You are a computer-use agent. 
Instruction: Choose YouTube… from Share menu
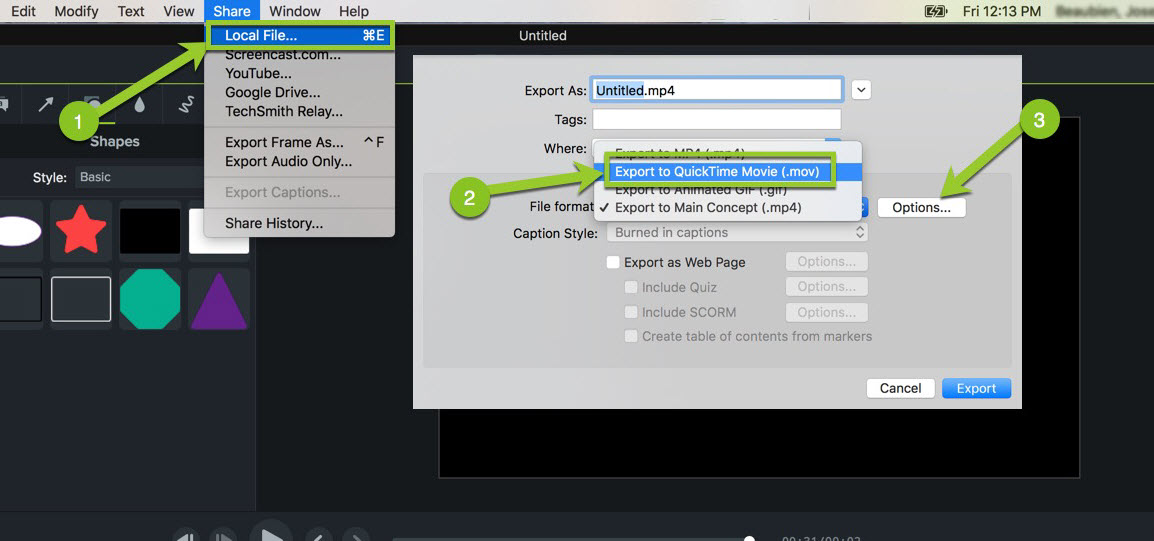pos(300,74)
